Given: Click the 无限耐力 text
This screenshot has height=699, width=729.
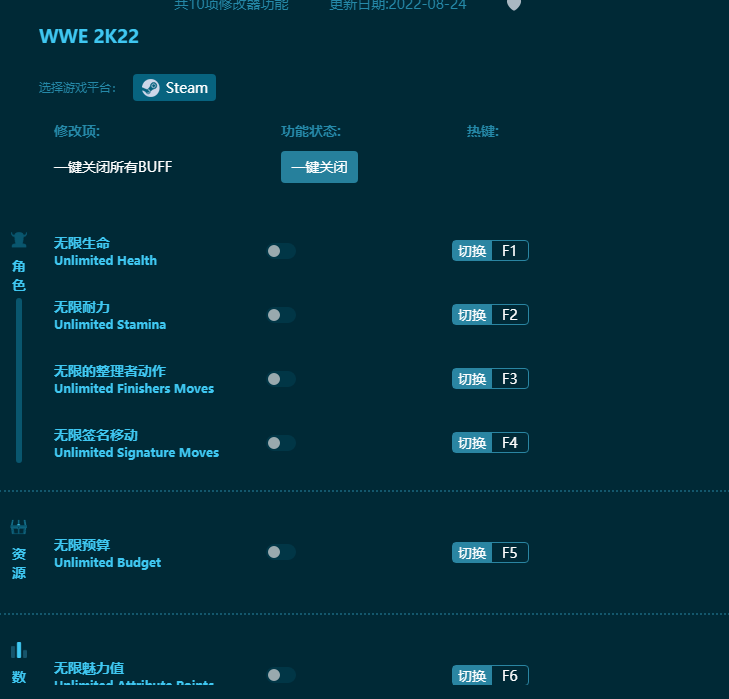Looking at the screenshot, I should tap(82, 307).
